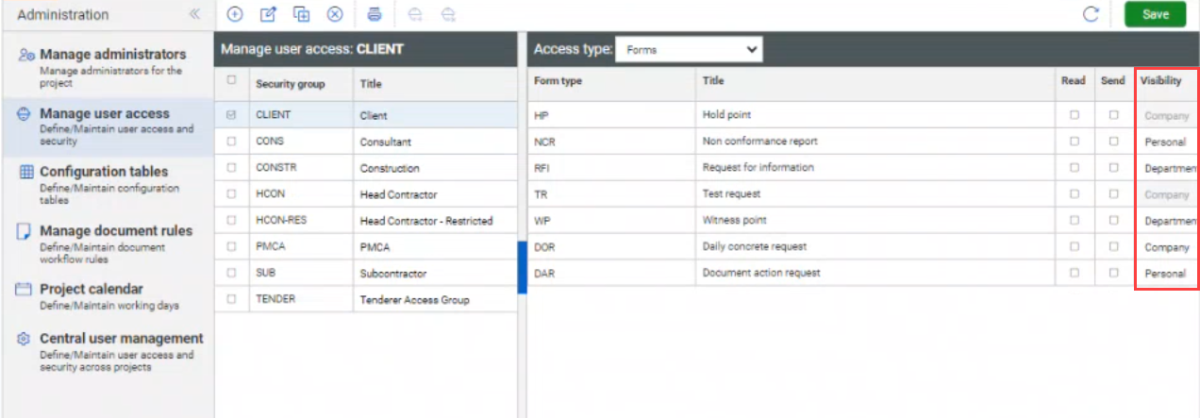Image resolution: width=1200 pixels, height=418 pixels.
Task: Open the Access type dropdown
Action: (x=688, y=48)
